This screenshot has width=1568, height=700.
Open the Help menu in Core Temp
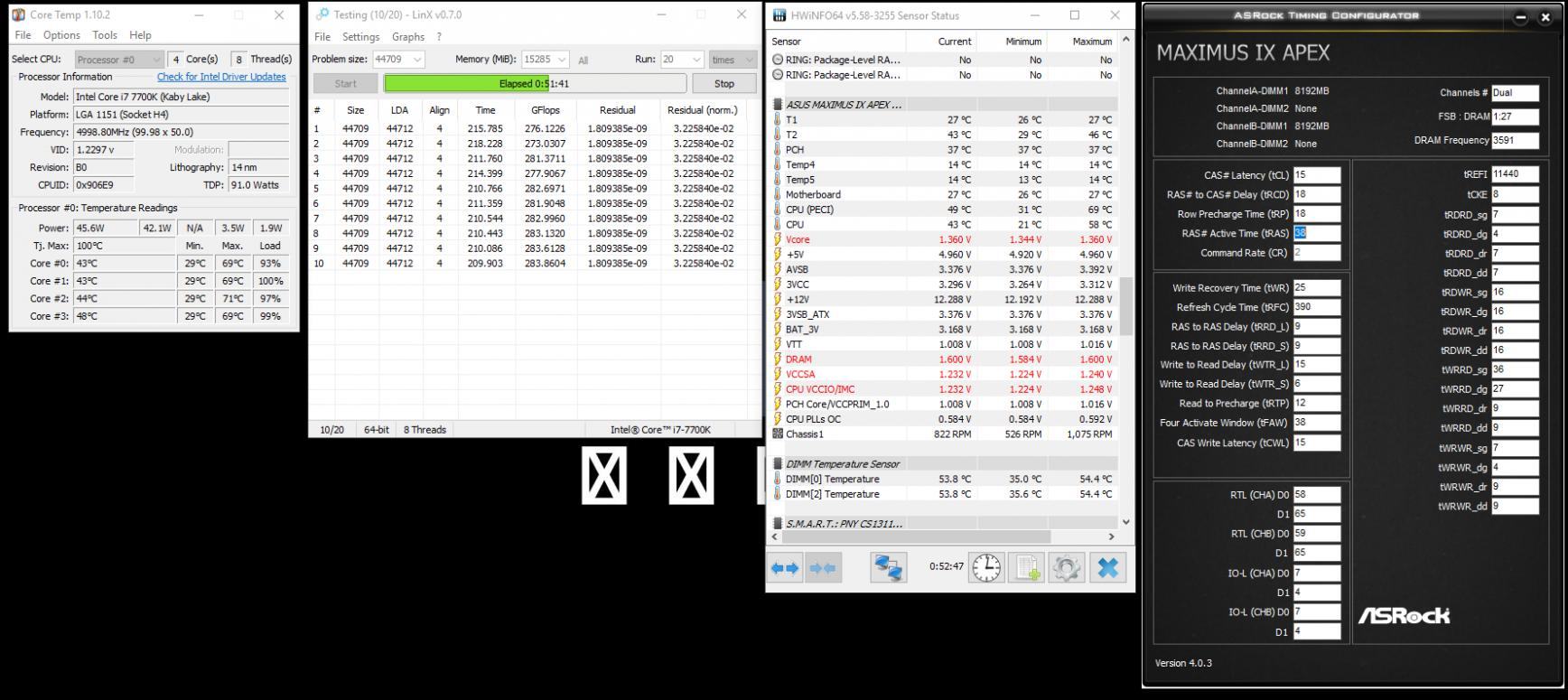[140, 35]
